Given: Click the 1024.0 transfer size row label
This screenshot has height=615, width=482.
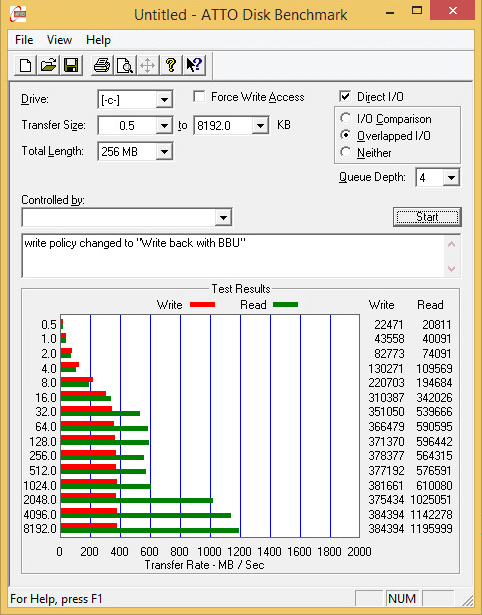Looking at the screenshot, I should point(40,486).
